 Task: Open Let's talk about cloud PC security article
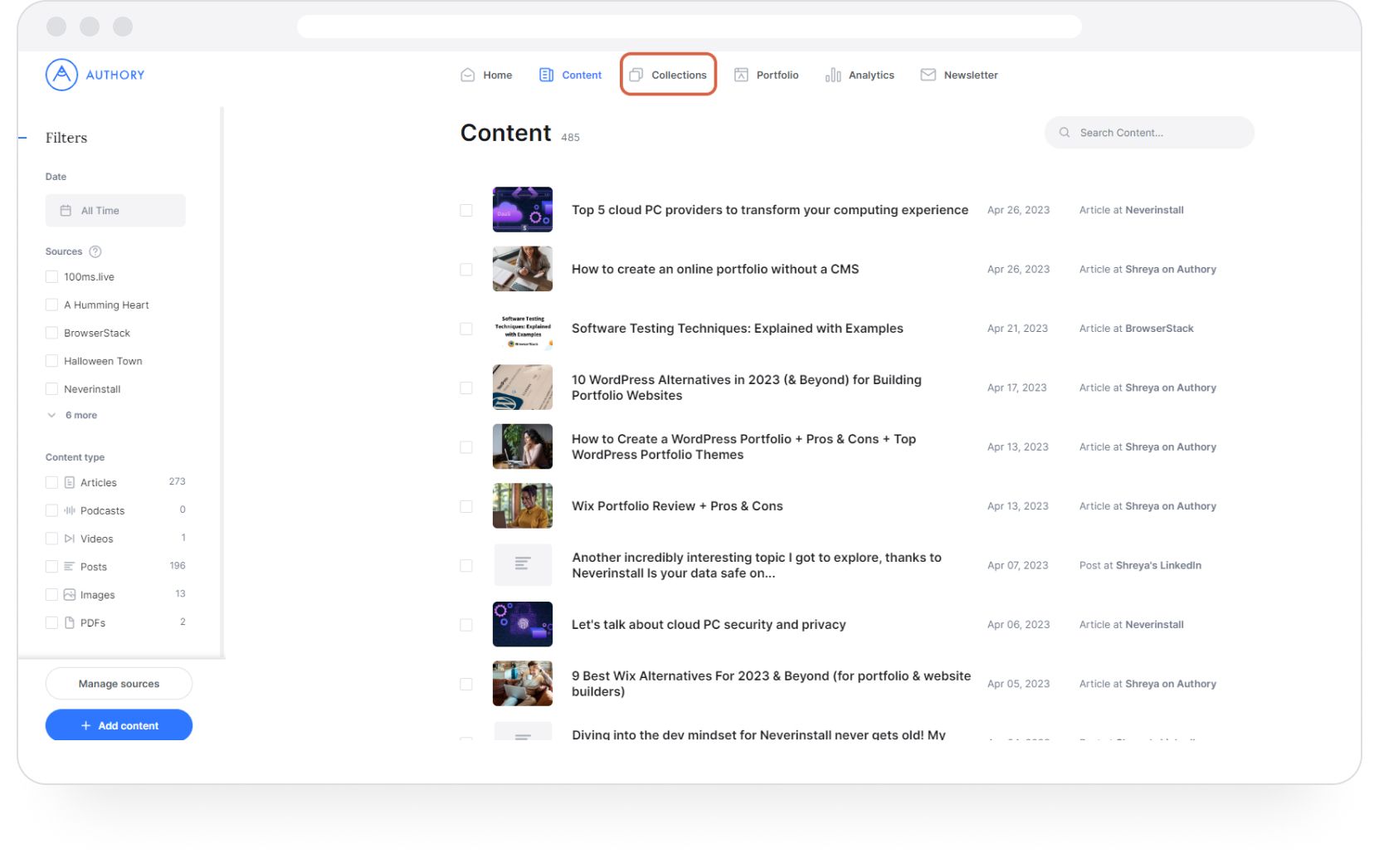(709, 625)
